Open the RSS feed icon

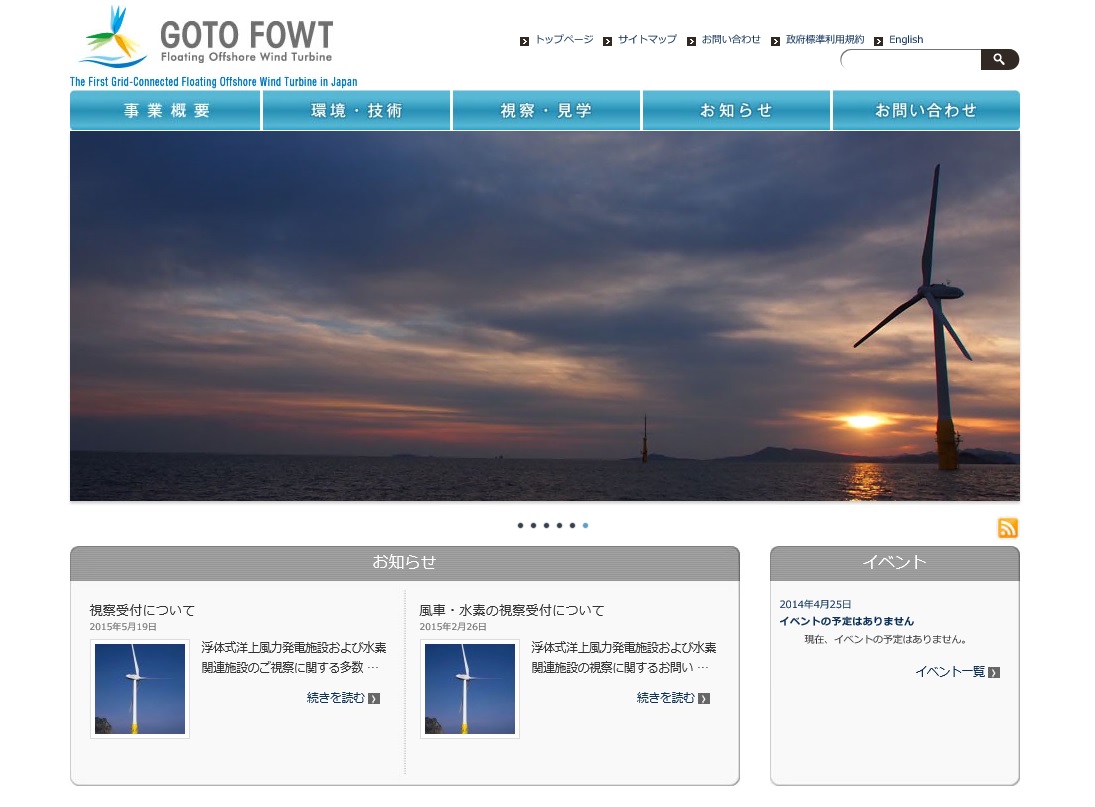click(x=1008, y=528)
